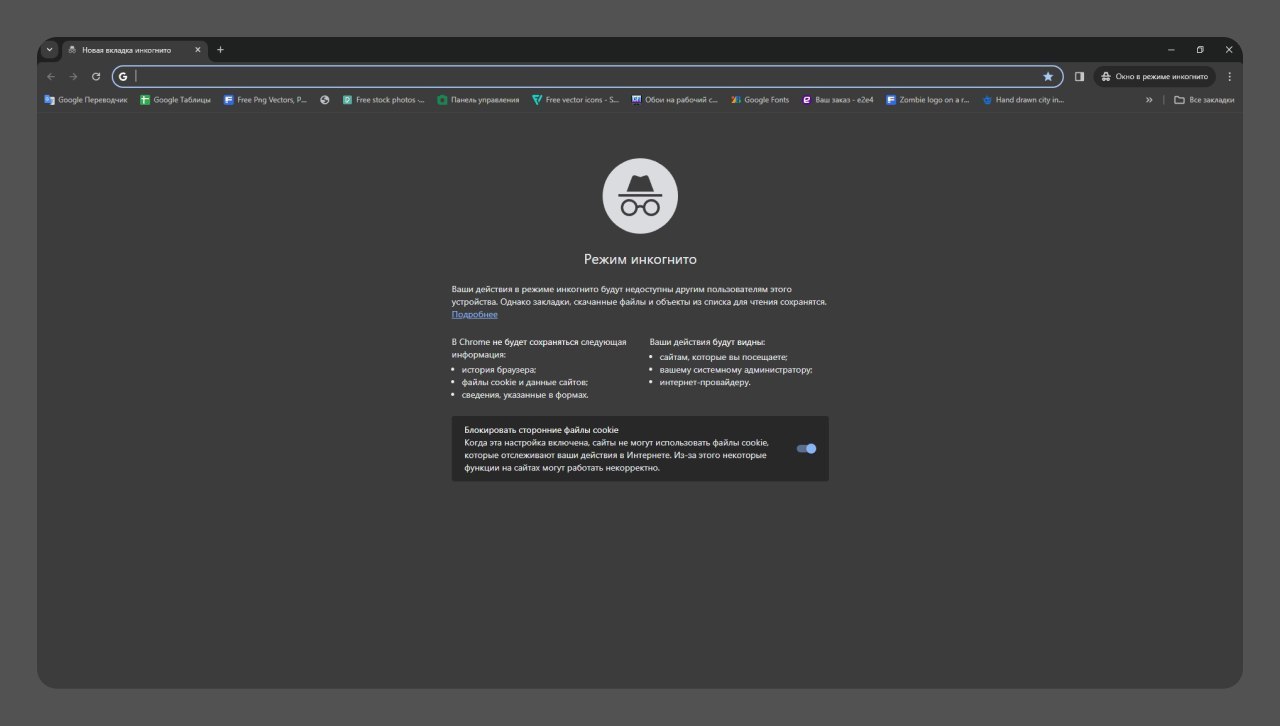Open the side panel
Viewport: 1280px width, 726px height.
coord(1079,76)
